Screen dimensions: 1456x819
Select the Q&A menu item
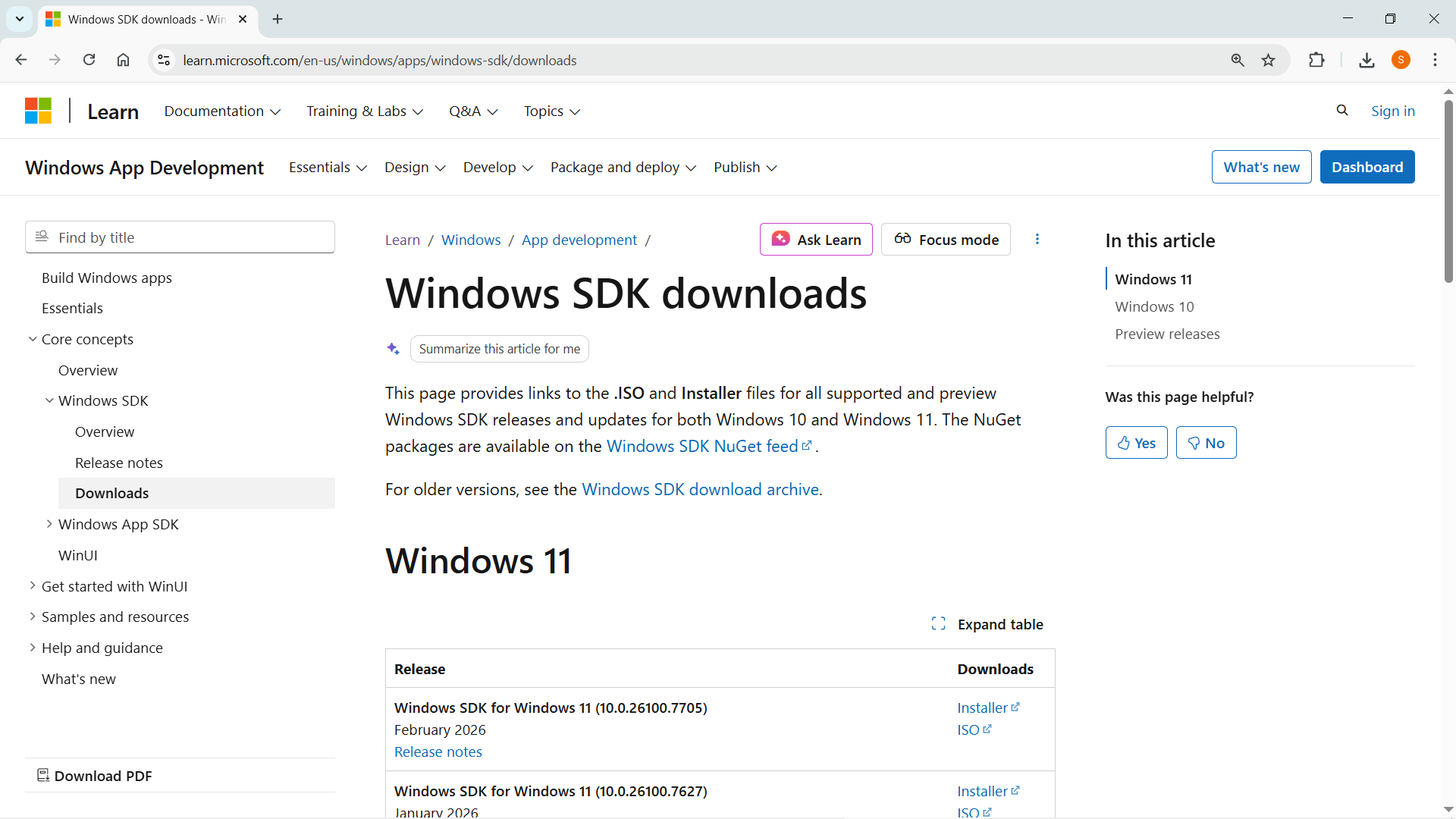pos(472,111)
